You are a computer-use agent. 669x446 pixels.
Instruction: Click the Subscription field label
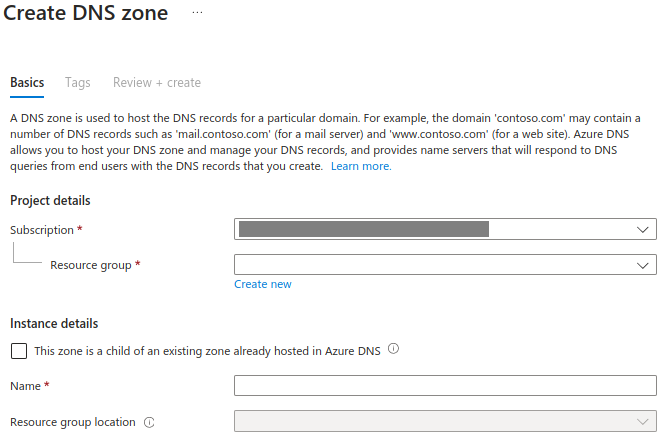(42, 230)
